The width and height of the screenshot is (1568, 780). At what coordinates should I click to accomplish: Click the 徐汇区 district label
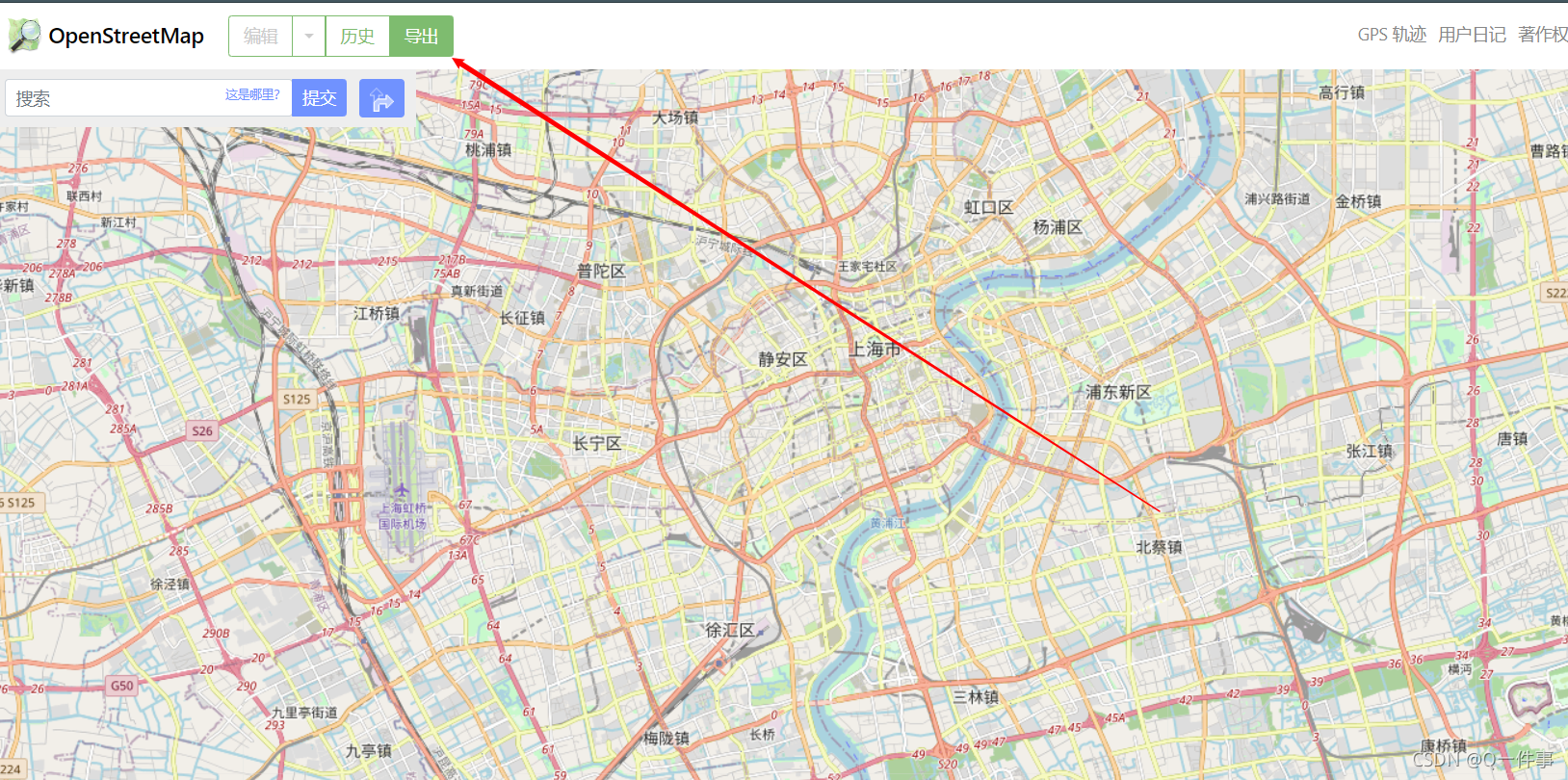(x=730, y=631)
